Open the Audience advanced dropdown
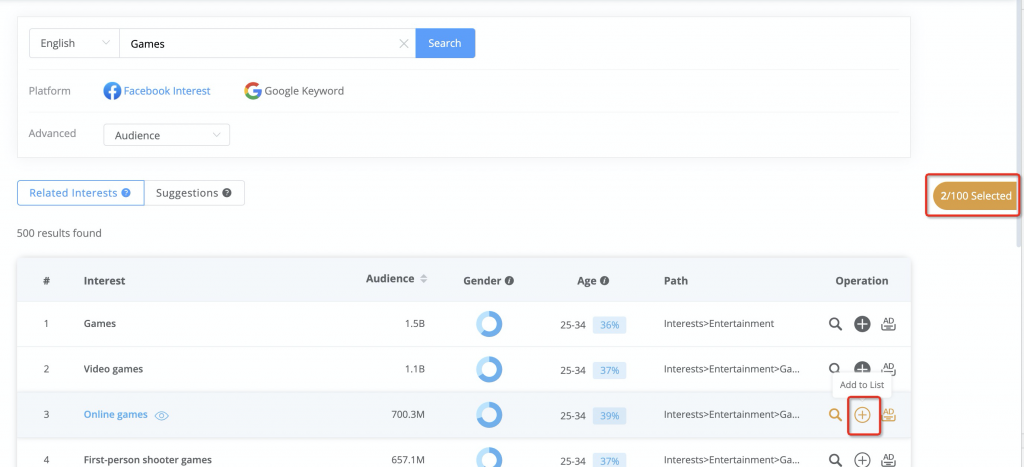The height and width of the screenshot is (467, 1024). tap(167, 135)
